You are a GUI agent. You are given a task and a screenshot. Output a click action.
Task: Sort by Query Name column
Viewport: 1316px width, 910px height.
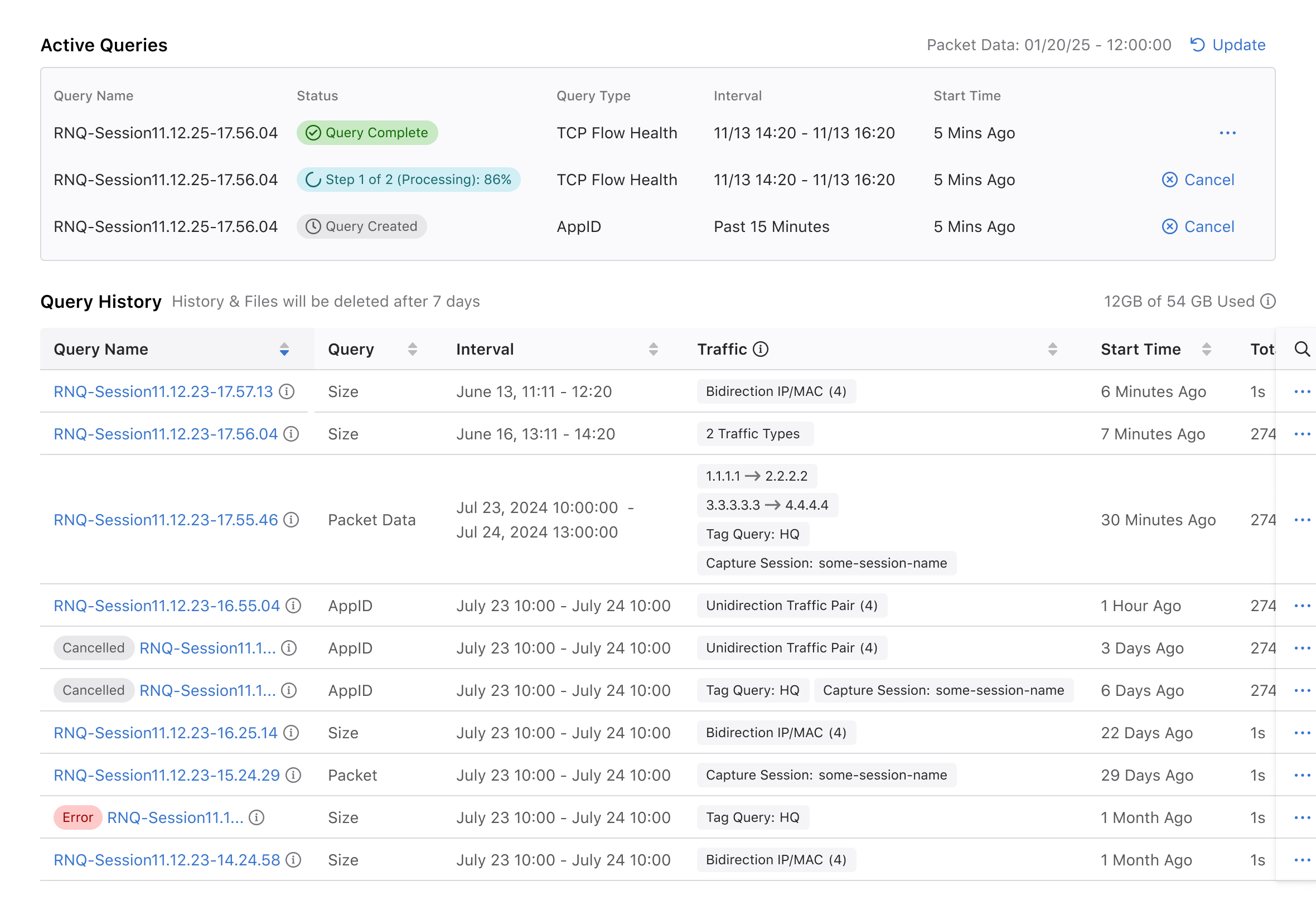coord(284,349)
